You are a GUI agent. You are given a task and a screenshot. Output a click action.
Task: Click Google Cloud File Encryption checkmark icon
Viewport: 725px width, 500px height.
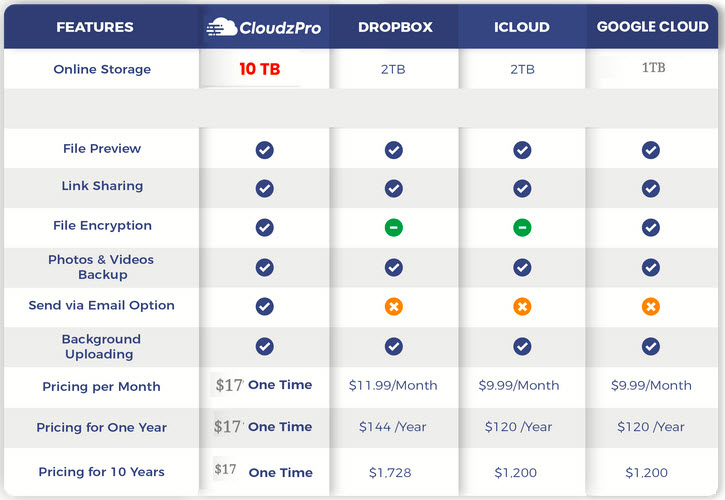click(x=651, y=228)
